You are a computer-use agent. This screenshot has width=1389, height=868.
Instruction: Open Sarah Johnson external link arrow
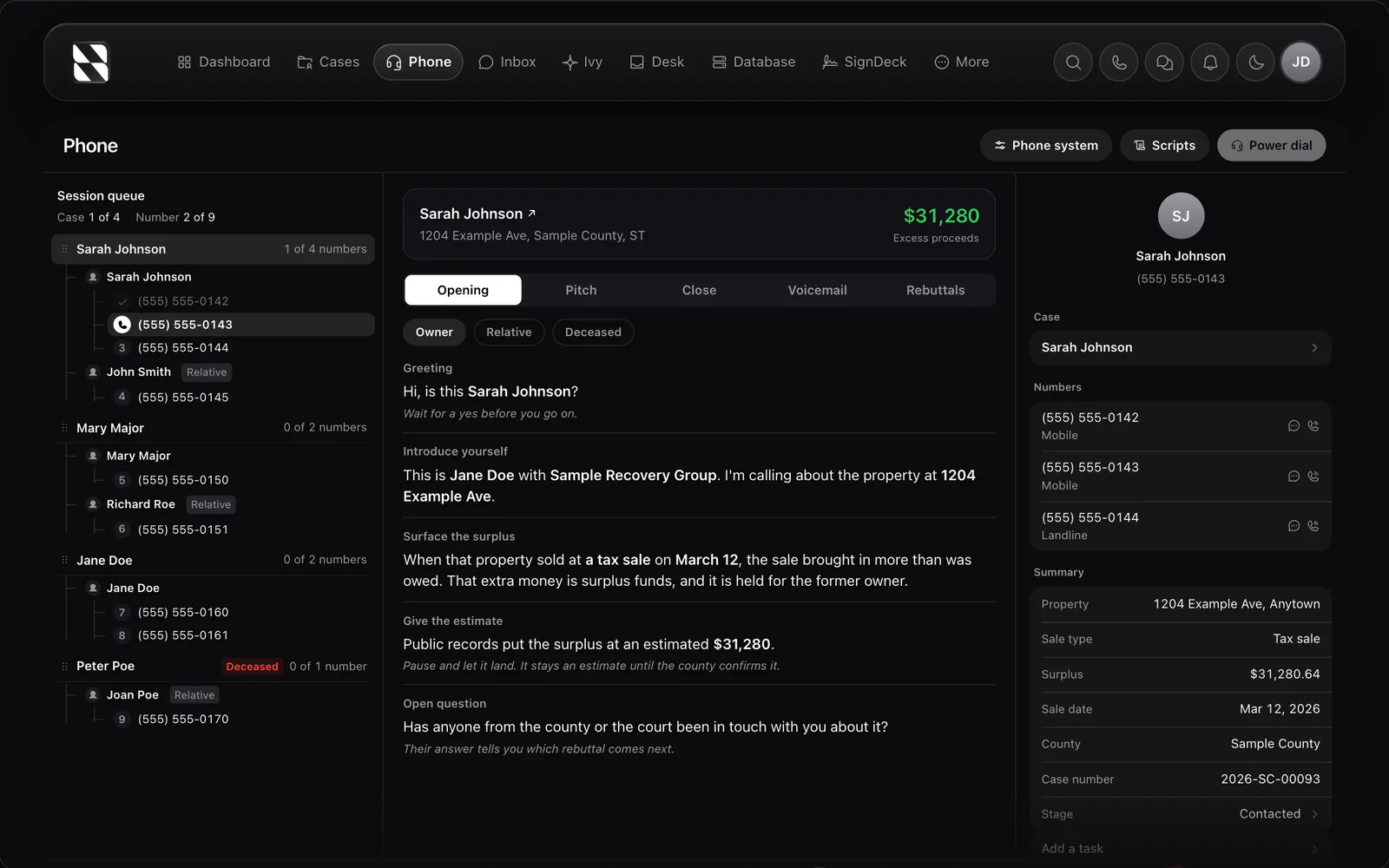point(531,213)
